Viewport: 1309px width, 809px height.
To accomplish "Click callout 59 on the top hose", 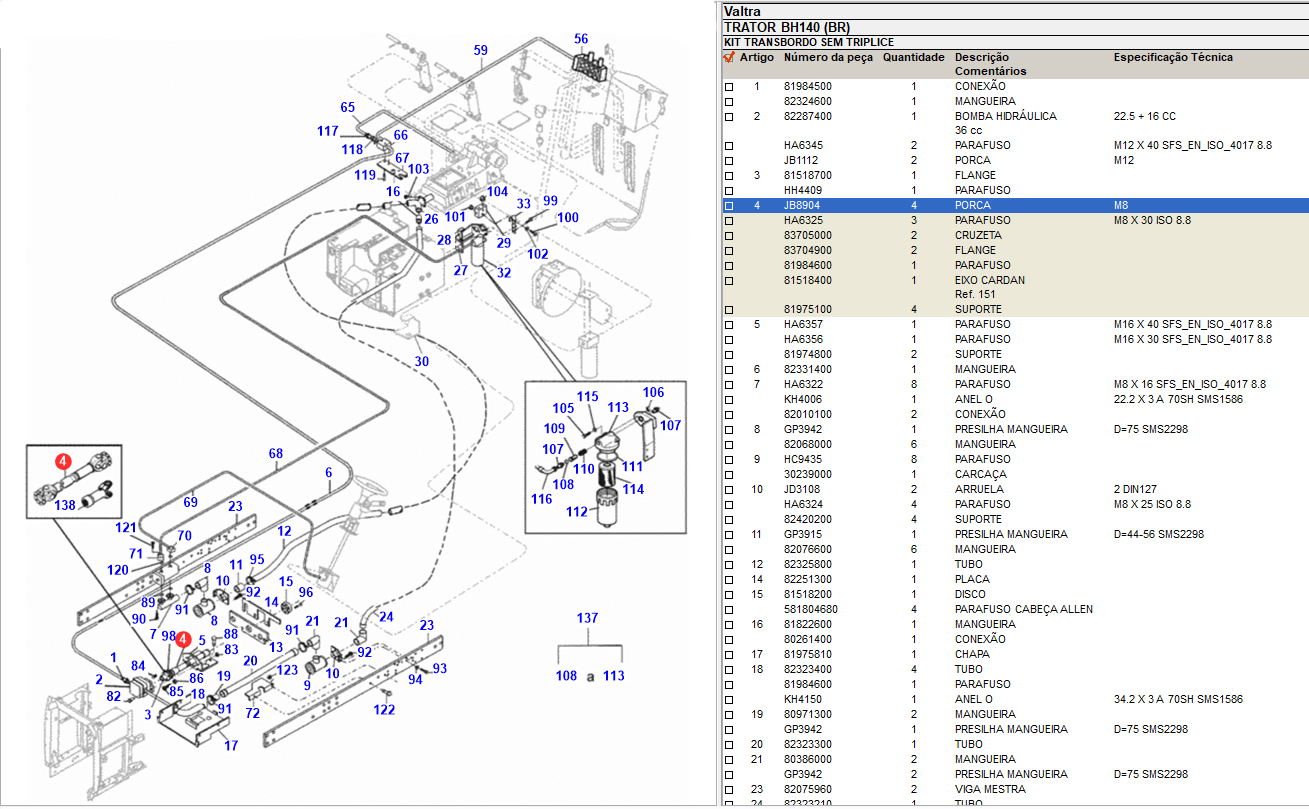I will [481, 50].
